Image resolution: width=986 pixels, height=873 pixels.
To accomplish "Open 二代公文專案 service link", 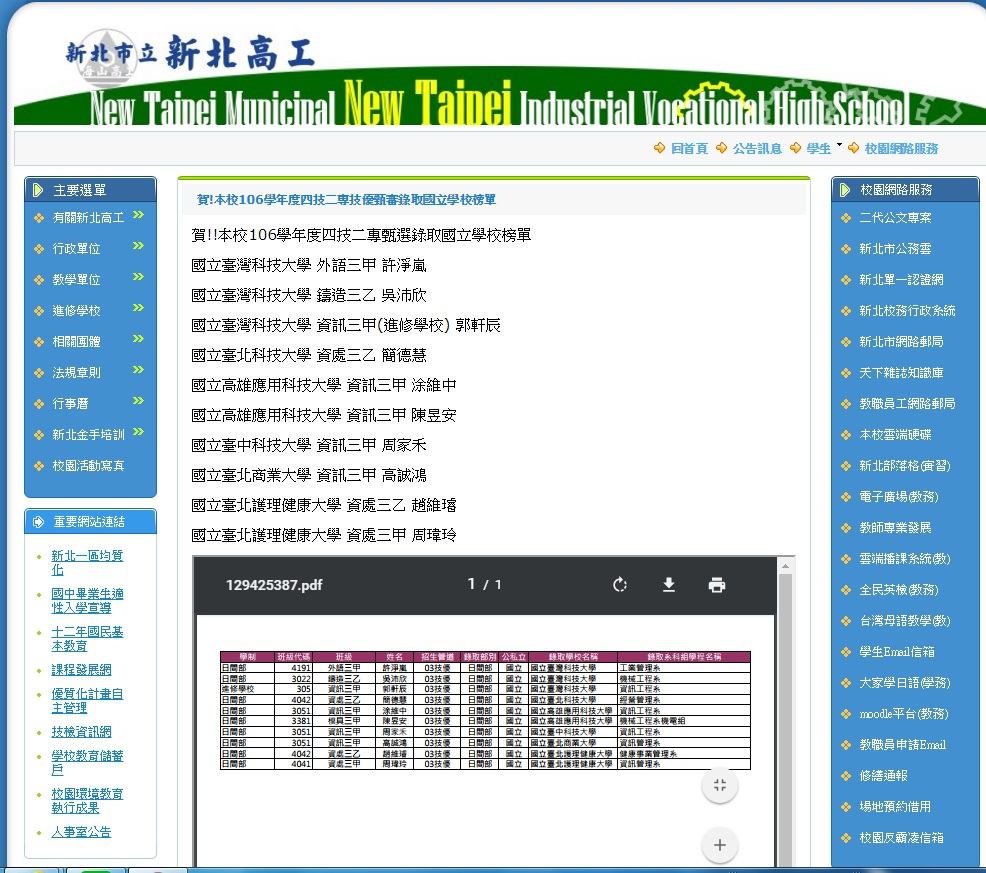I will pos(895,218).
